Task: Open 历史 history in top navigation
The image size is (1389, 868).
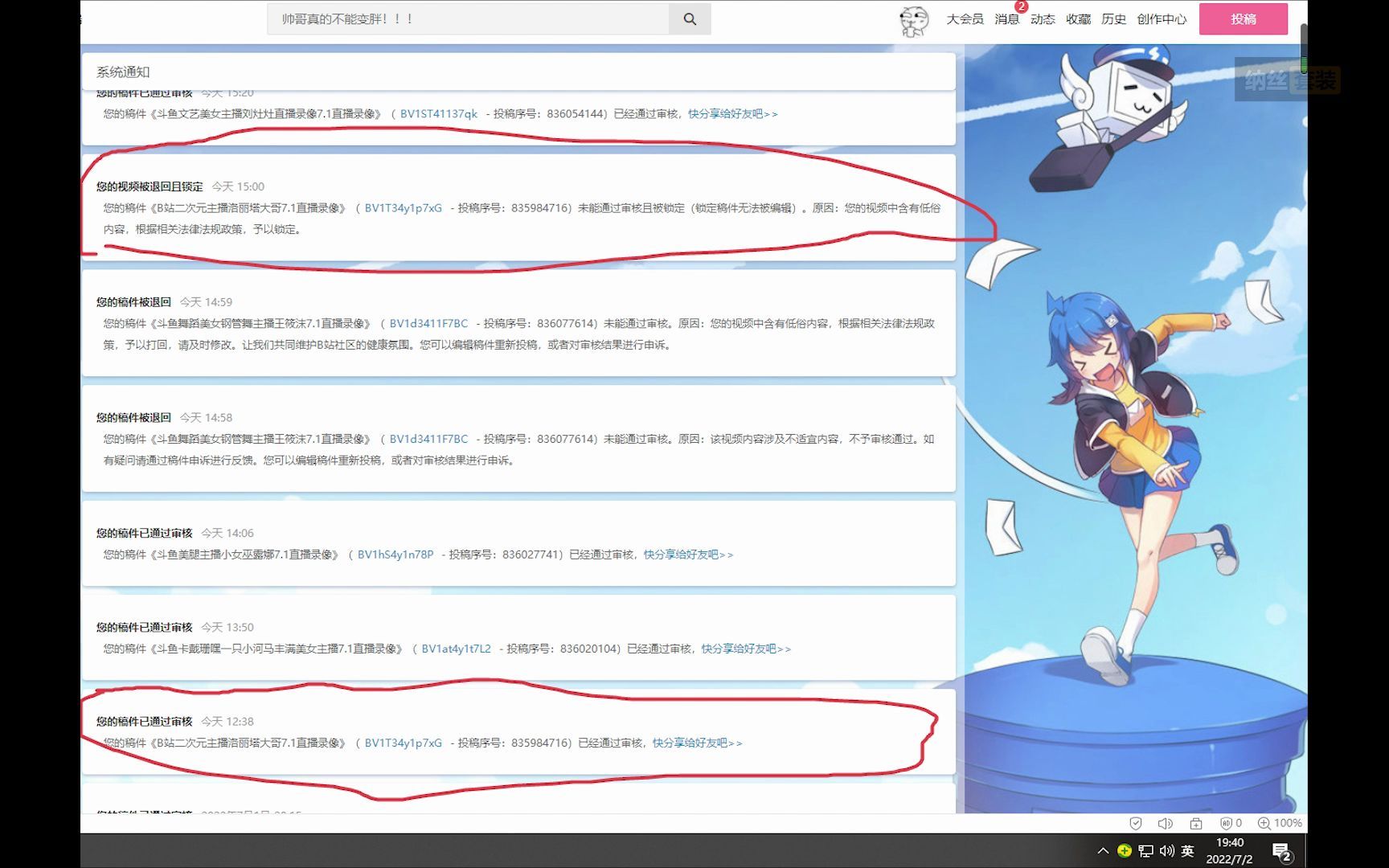Action: (1113, 19)
